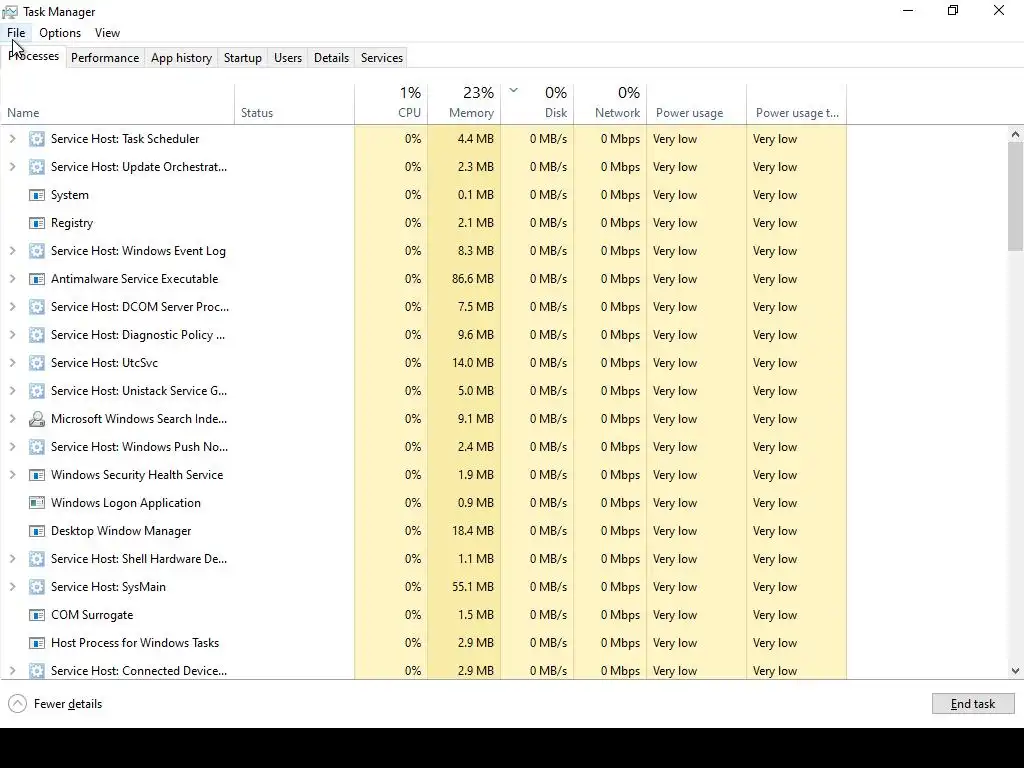This screenshot has width=1024, height=768.
Task: Expand the Service Host: Task Scheduler row
Action: [12, 138]
